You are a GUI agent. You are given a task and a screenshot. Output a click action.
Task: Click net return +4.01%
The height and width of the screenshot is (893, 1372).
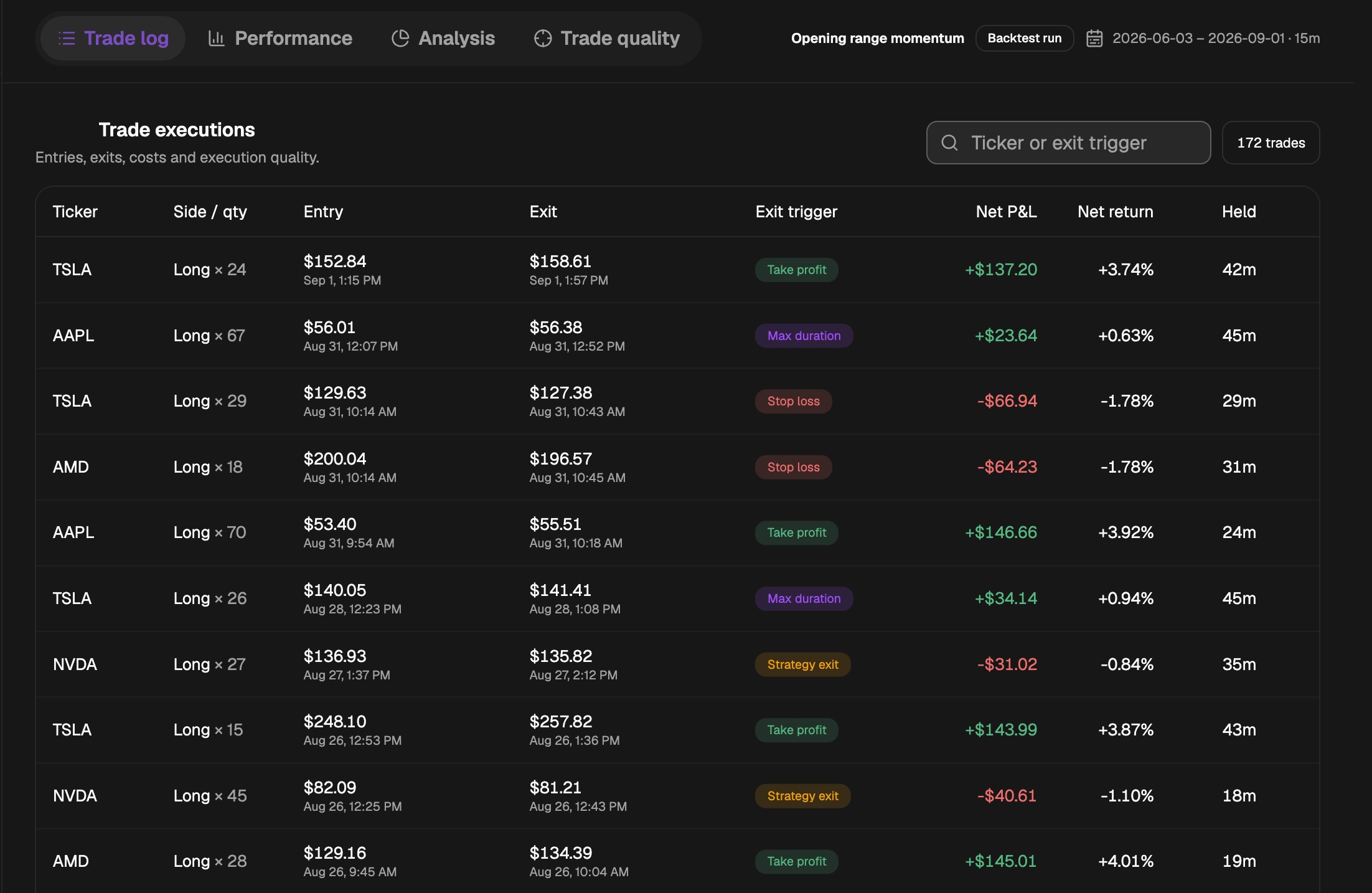1125,861
